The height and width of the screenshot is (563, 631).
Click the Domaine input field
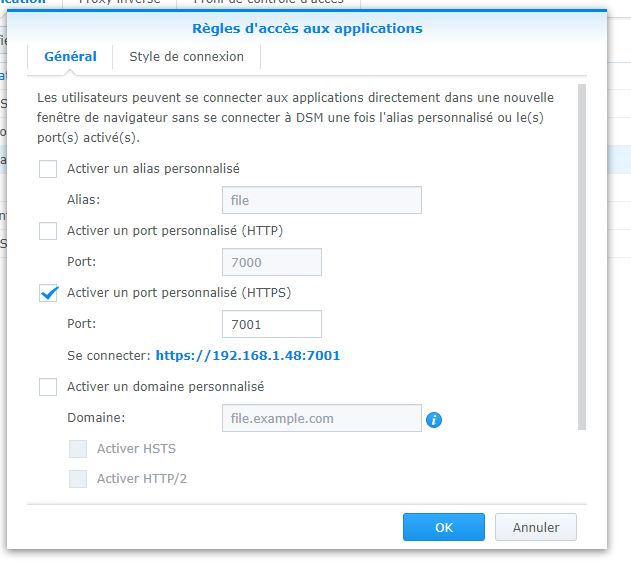pyautogui.click(x=322, y=418)
